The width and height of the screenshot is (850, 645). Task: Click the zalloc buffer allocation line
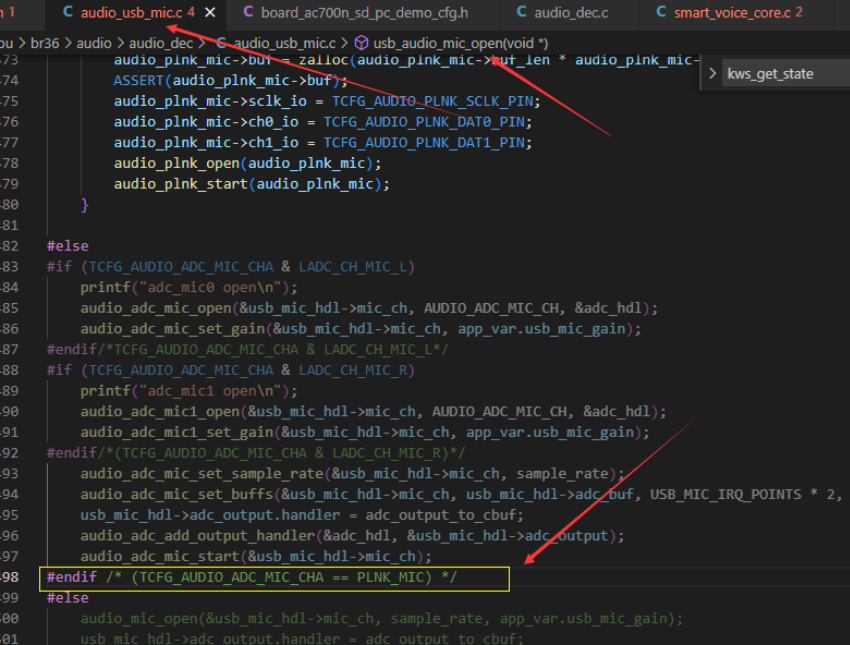pyautogui.click(x=407, y=60)
